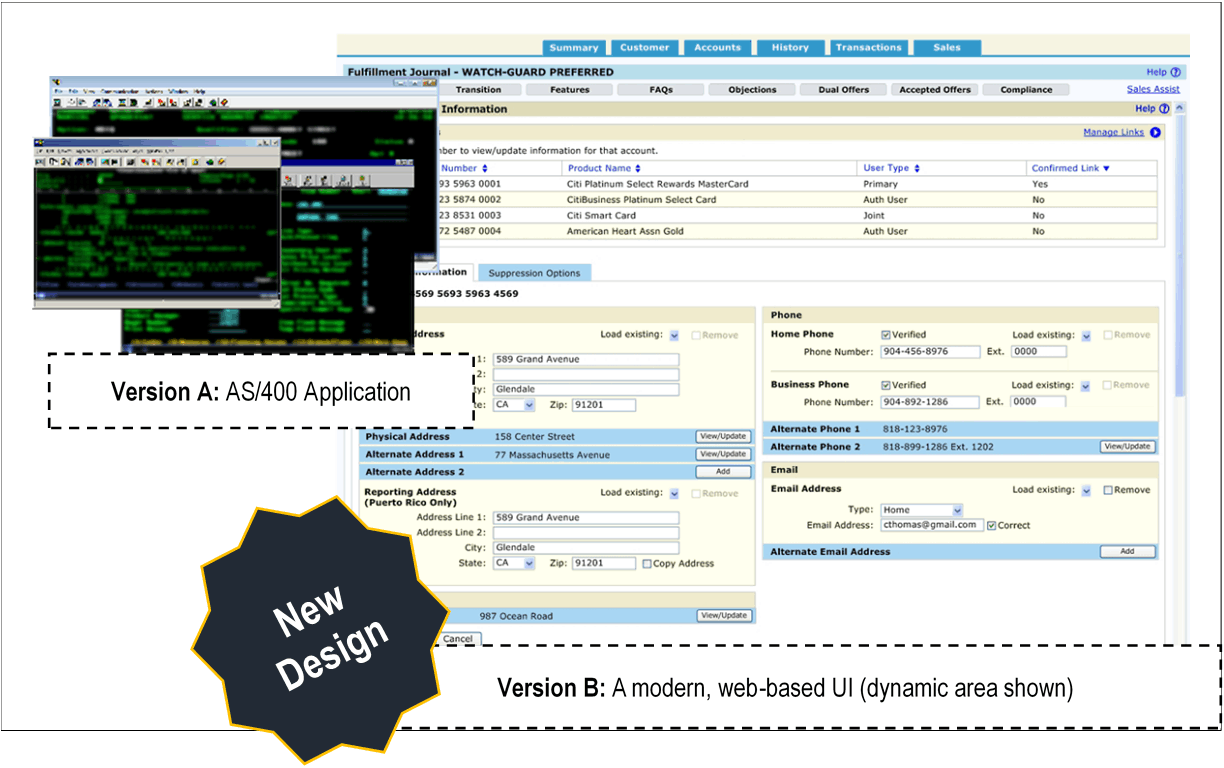Toggle the Correct checkbox beside email

point(991,525)
